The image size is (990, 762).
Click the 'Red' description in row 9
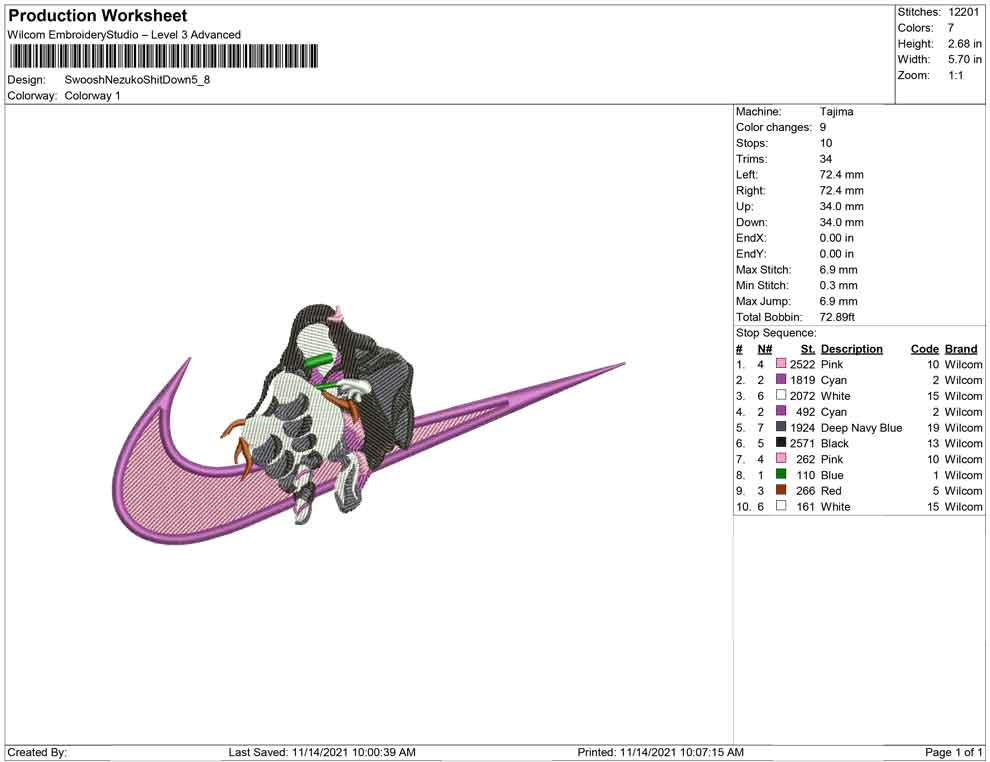pos(831,491)
